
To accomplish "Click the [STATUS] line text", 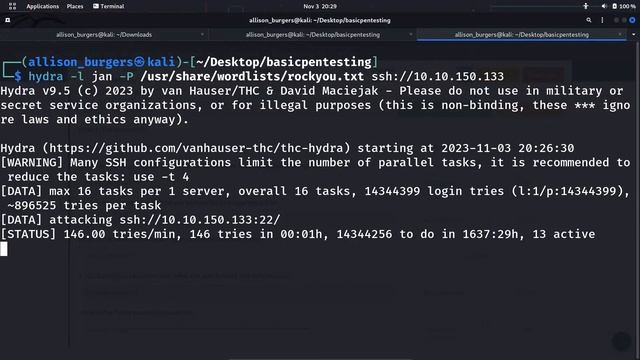I will [x=298, y=234].
